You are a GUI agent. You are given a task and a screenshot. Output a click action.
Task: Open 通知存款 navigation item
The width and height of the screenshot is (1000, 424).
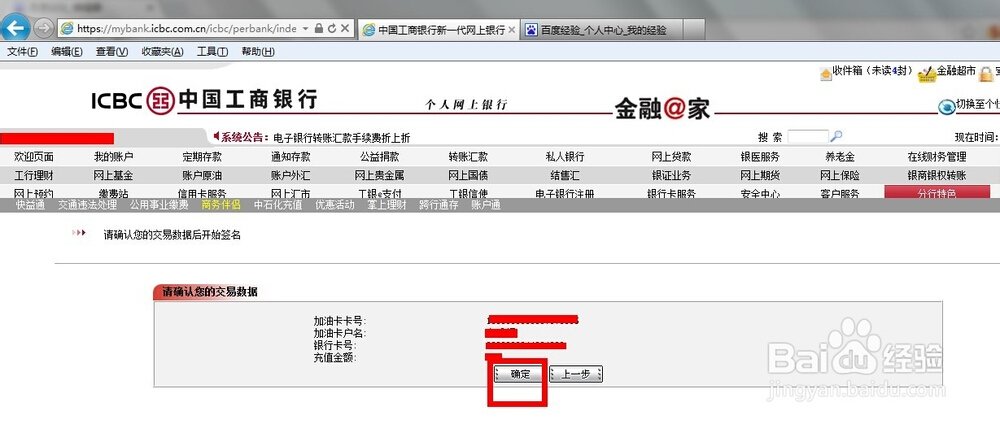(291, 156)
